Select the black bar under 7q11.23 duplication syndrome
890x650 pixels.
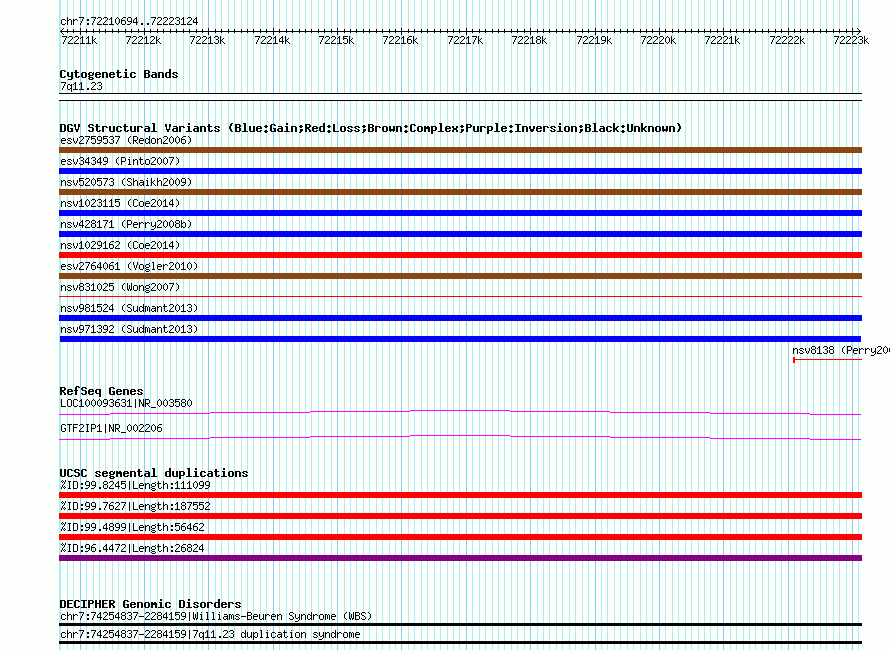pos(460,643)
